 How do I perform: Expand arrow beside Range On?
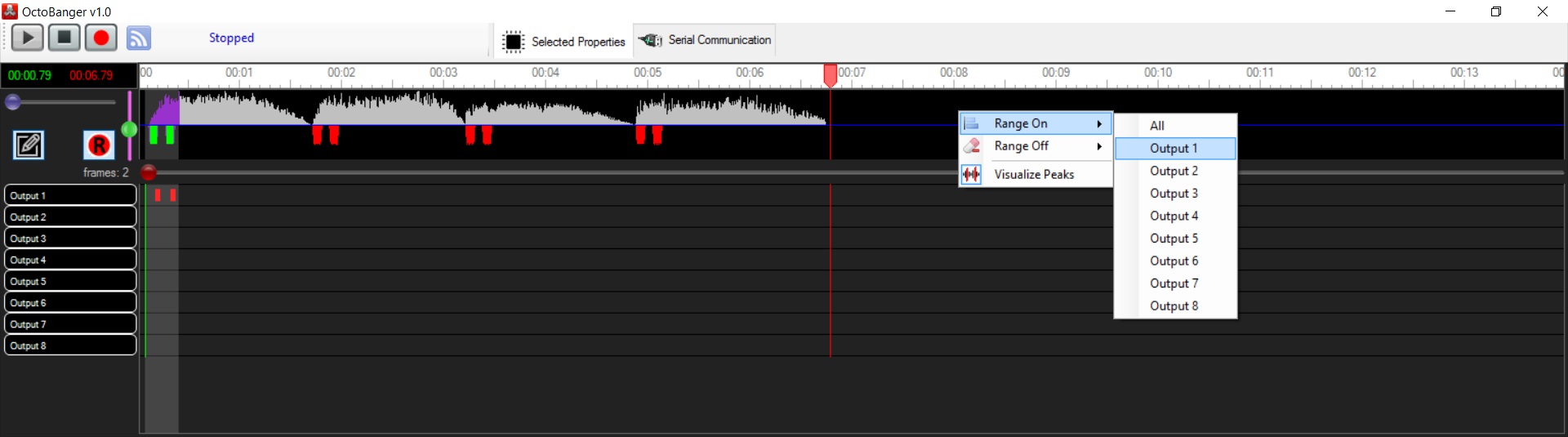[1099, 124]
